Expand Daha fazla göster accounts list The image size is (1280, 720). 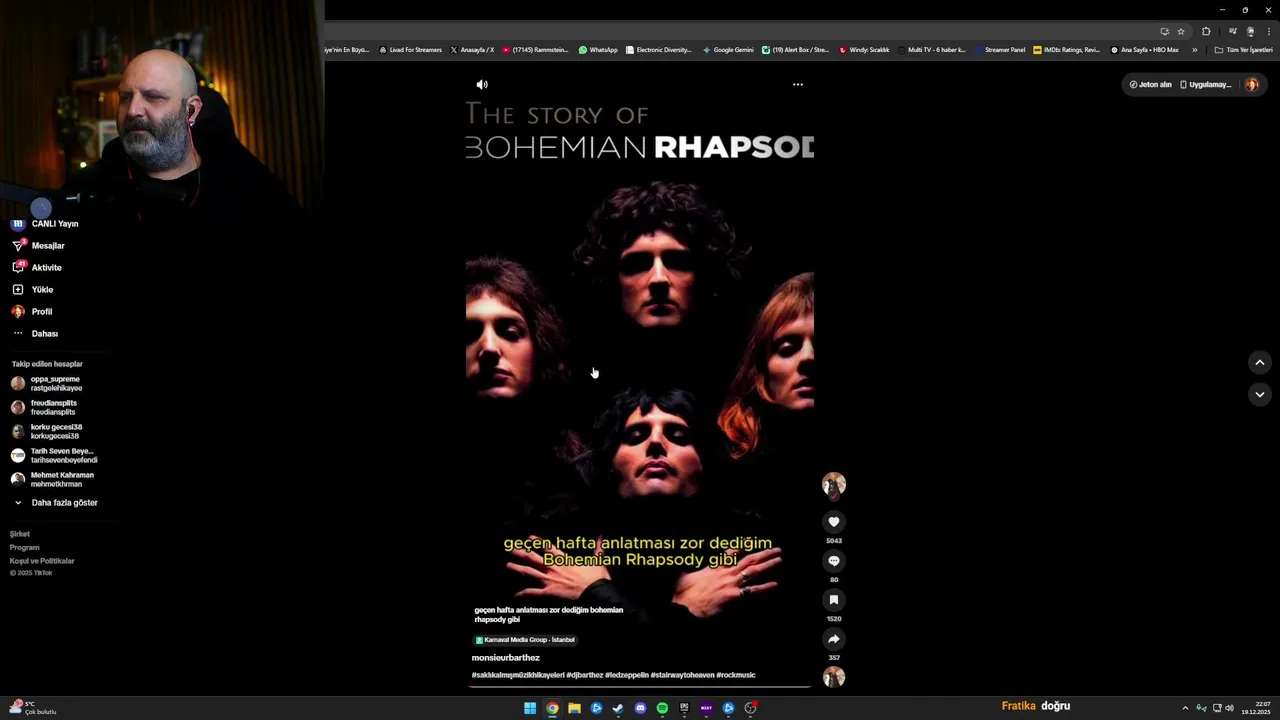click(55, 503)
